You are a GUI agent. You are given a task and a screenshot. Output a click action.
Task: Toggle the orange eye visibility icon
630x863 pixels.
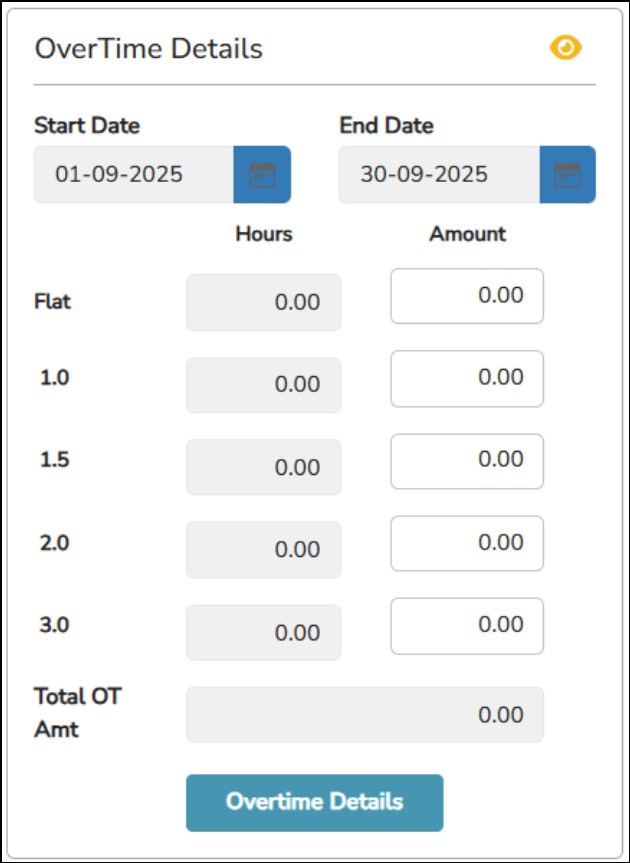[566, 48]
